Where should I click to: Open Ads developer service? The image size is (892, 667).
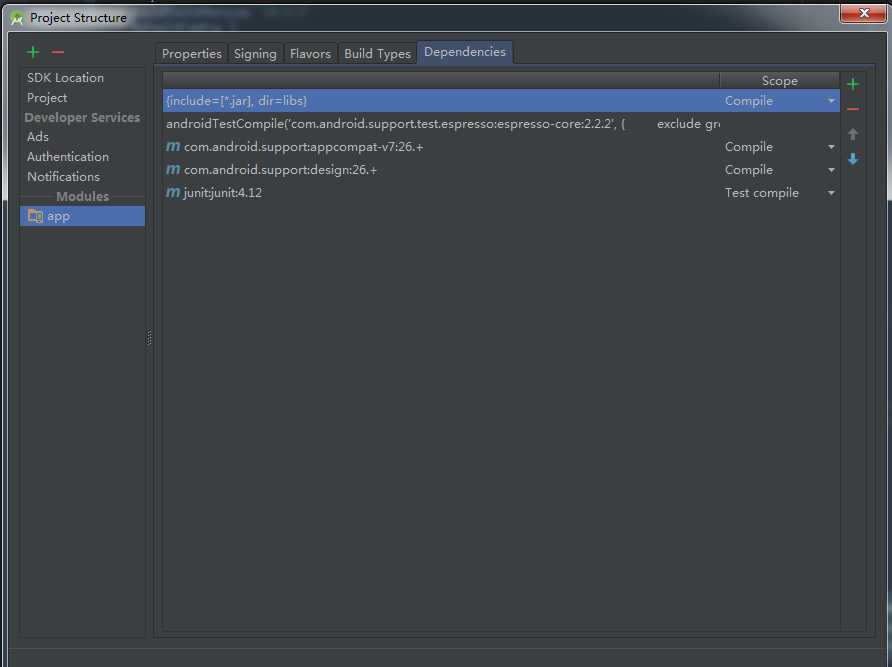38,137
